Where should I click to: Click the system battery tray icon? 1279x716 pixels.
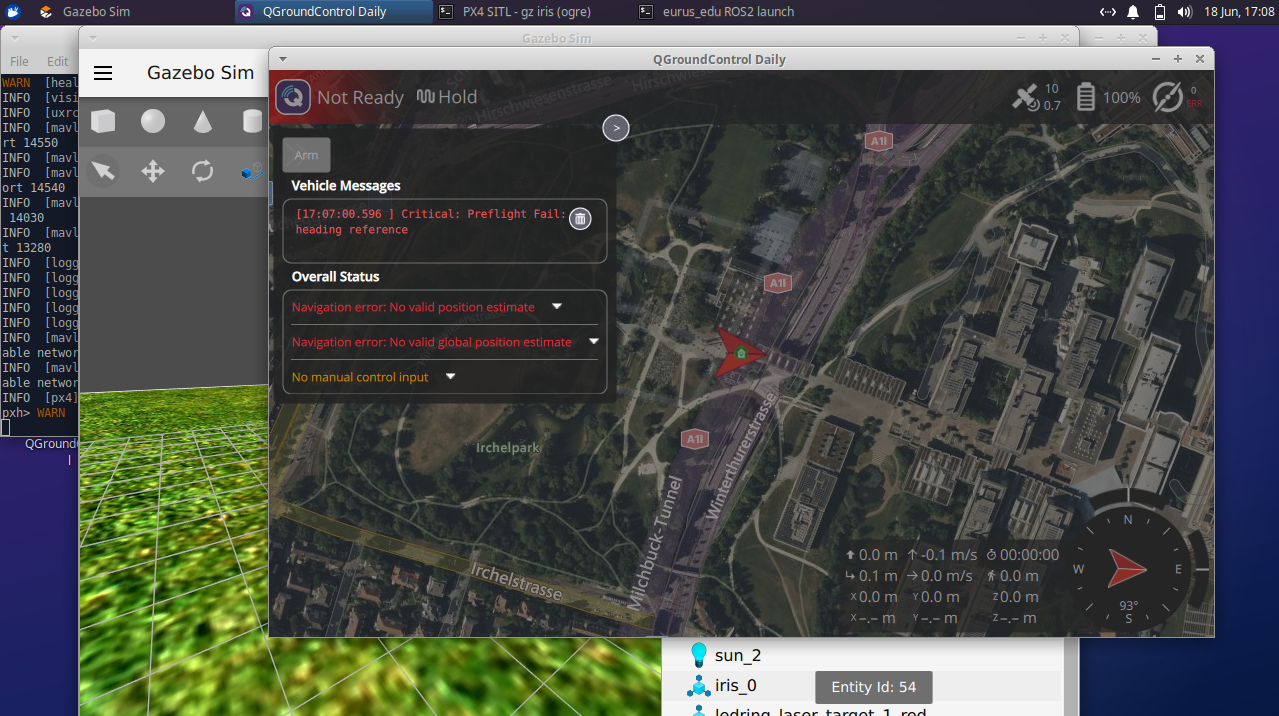pos(1159,12)
